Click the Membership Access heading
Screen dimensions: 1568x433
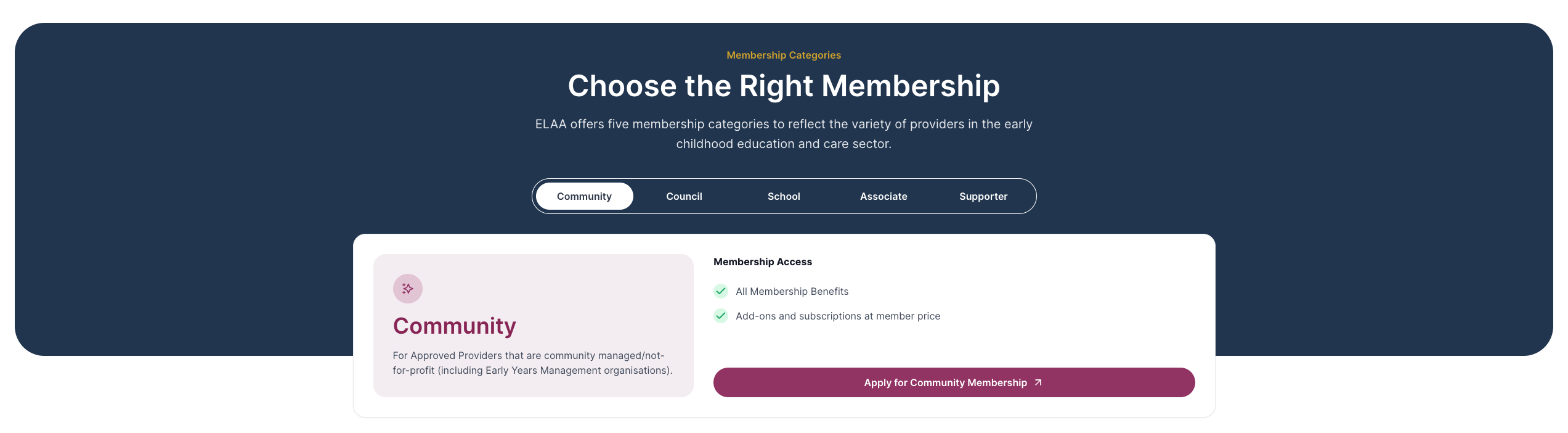[x=763, y=262]
